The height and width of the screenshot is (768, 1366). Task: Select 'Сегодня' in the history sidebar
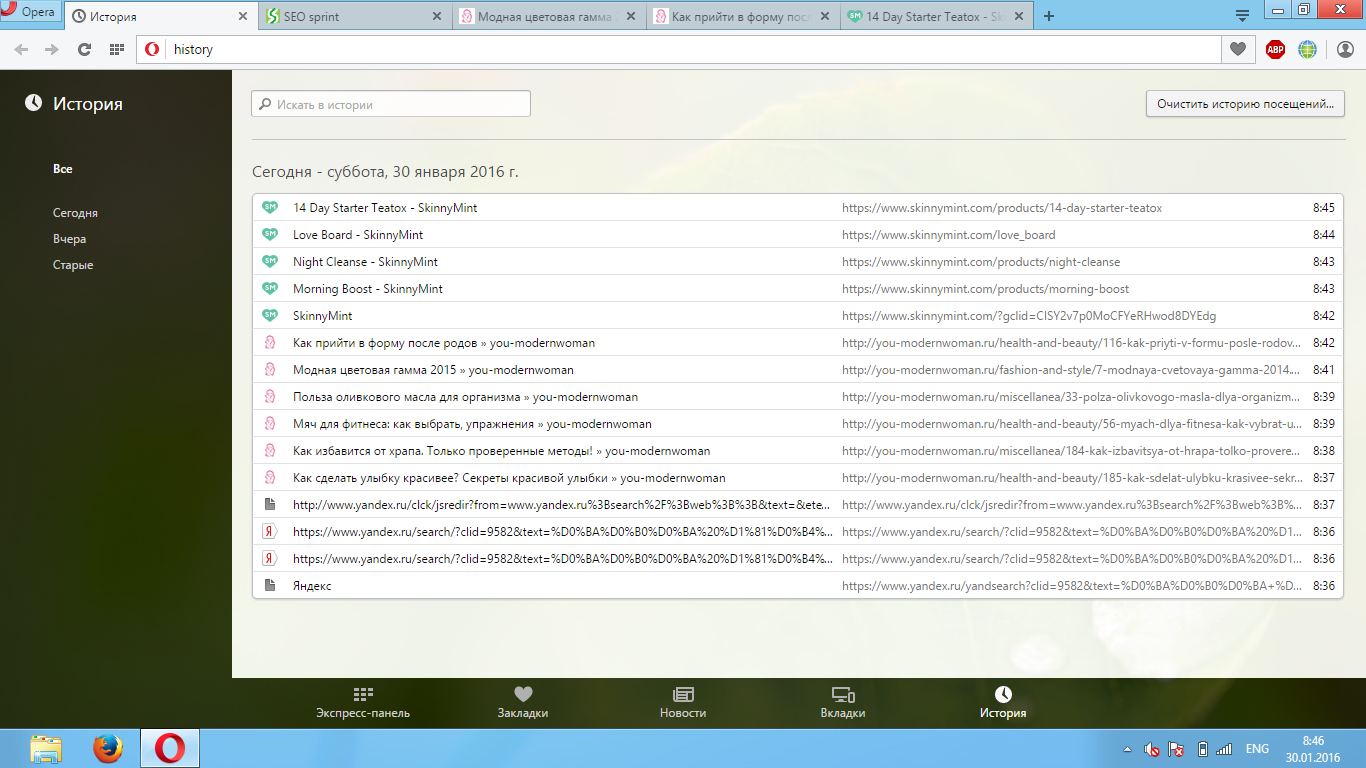click(75, 213)
